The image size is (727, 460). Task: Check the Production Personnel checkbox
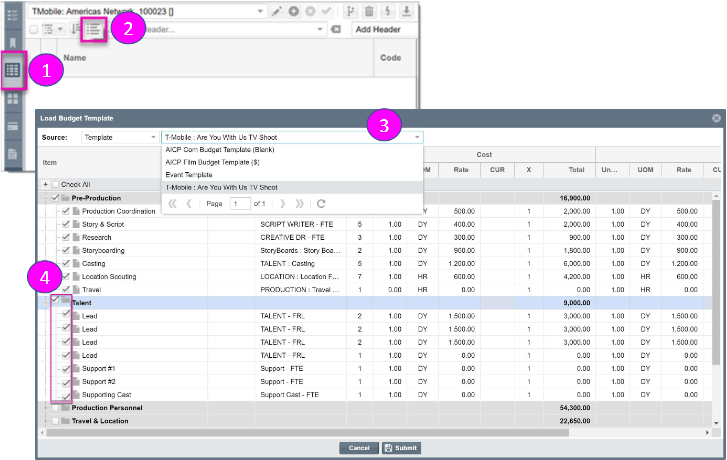56,408
